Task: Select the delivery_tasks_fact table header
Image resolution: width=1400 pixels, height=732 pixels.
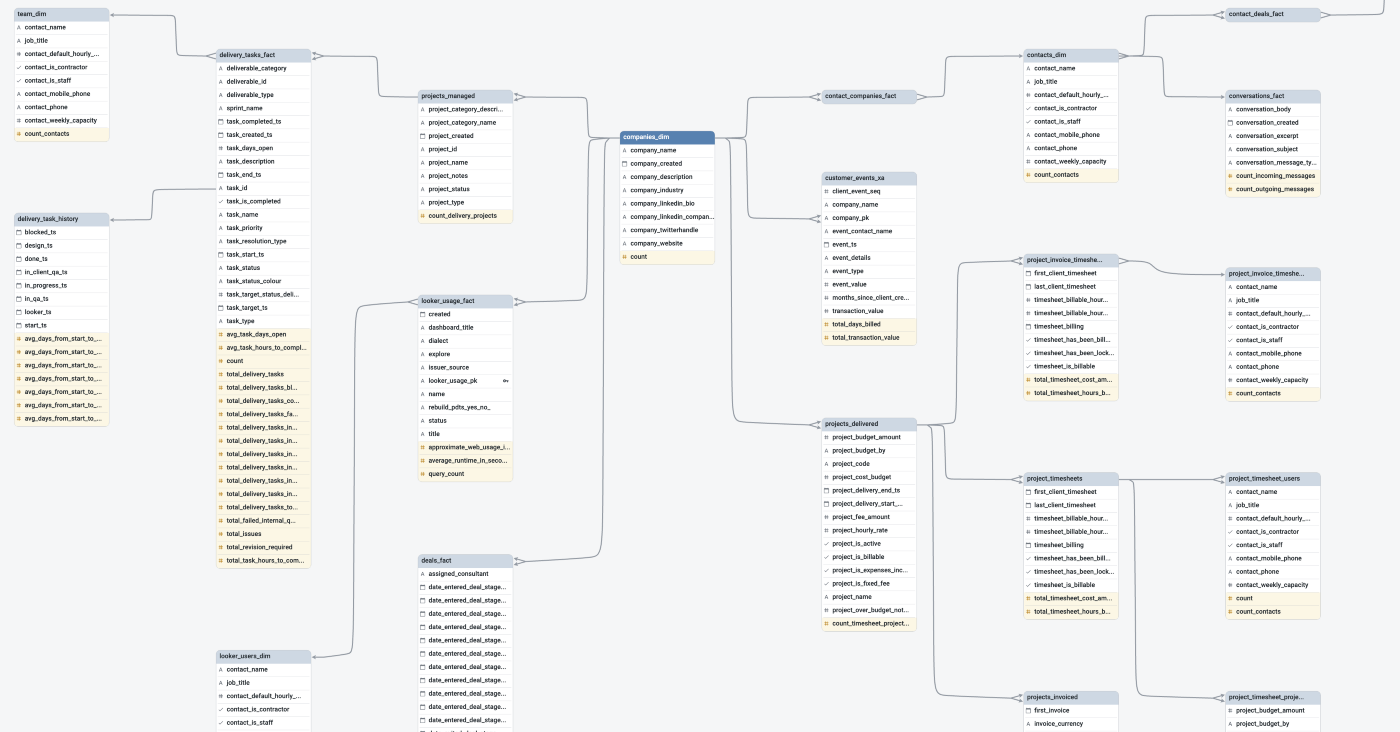Action: [x=263, y=55]
